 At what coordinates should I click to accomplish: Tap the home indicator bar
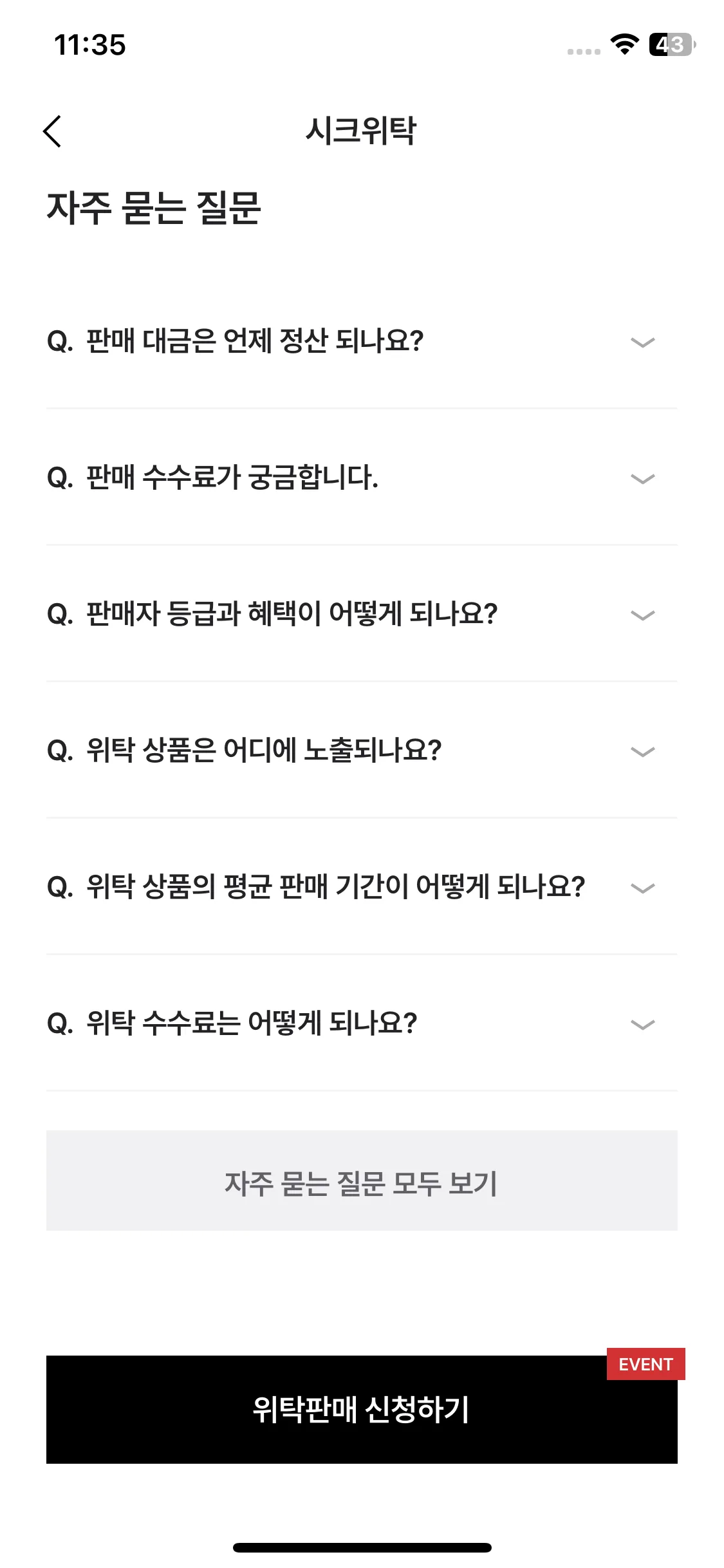coord(362,1547)
